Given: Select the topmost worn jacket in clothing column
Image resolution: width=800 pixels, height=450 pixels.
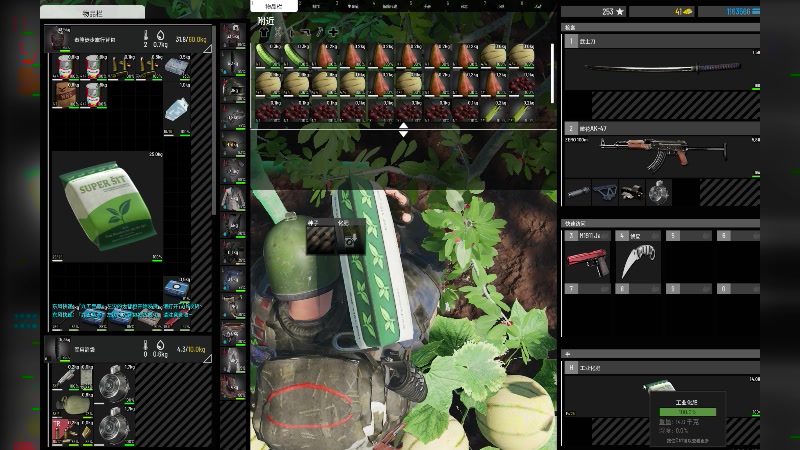Looking at the screenshot, I should 233,35.
